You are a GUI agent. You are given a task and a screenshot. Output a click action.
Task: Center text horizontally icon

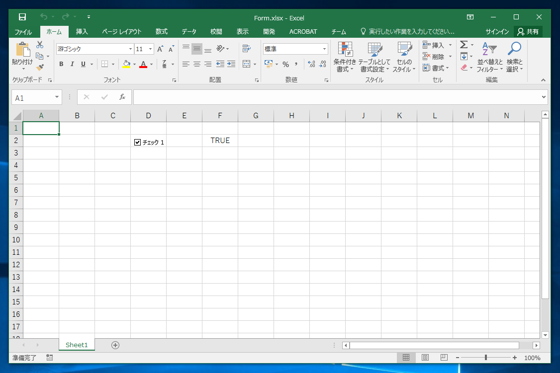pyautogui.click(x=197, y=64)
